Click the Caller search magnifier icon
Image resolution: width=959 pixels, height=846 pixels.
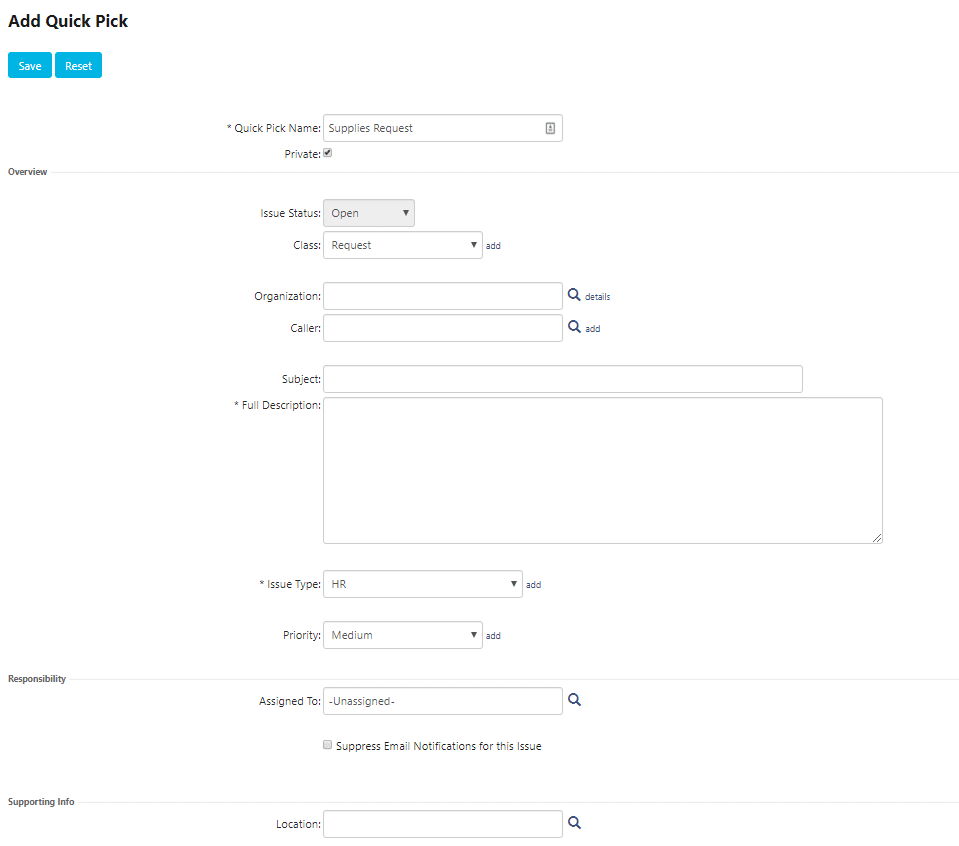pyautogui.click(x=574, y=327)
